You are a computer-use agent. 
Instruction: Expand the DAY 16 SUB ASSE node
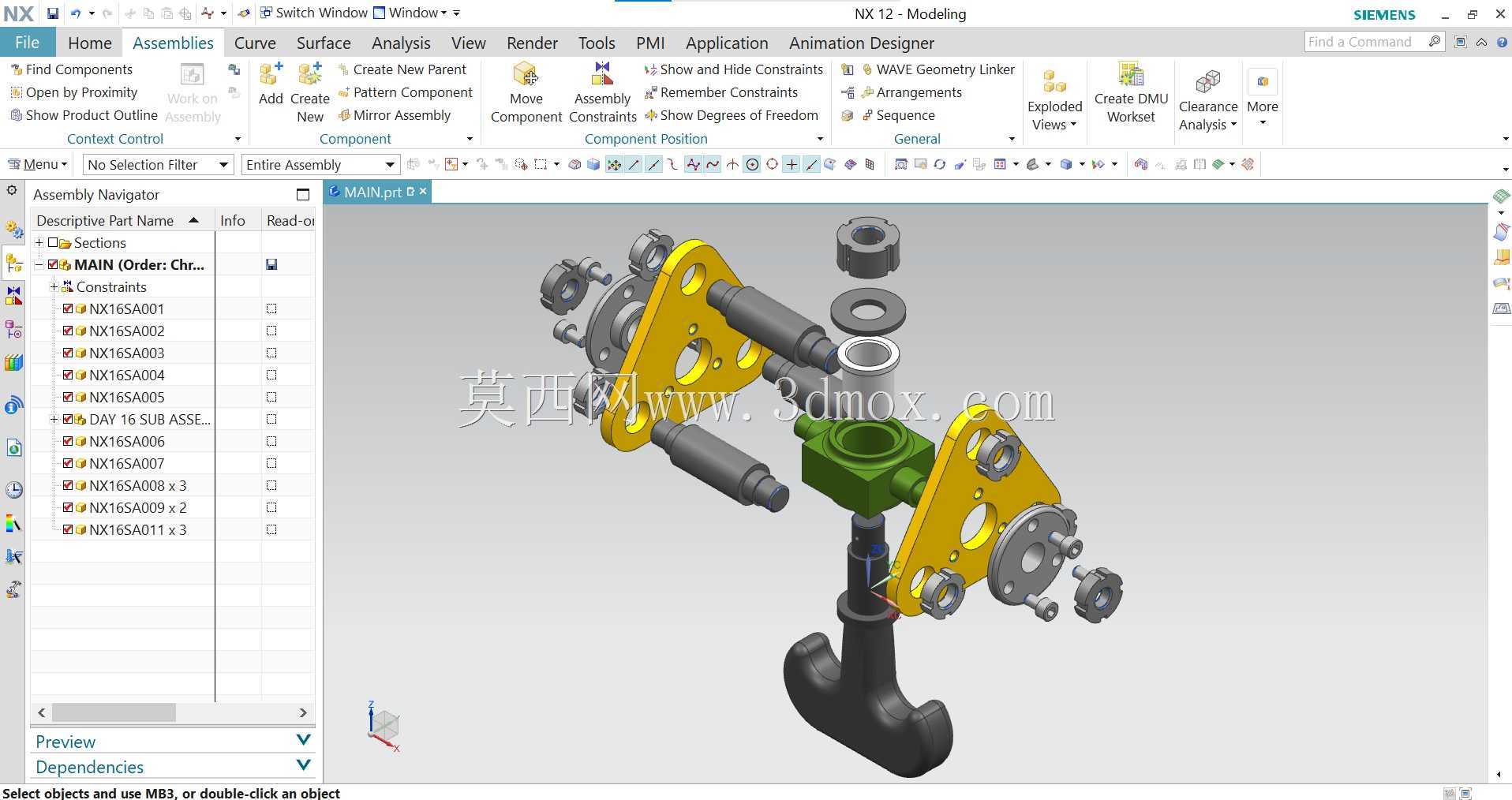[54, 419]
